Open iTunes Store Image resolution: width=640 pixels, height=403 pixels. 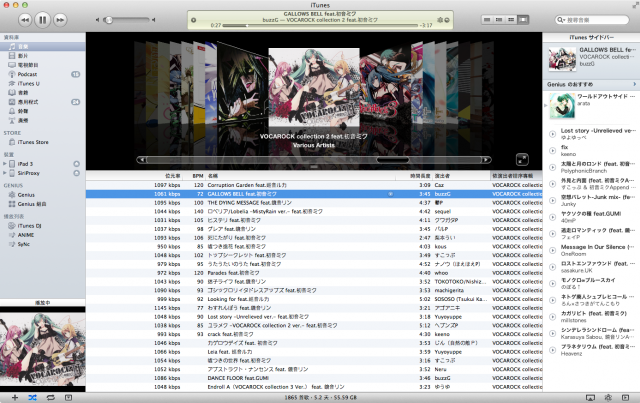(42, 142)
